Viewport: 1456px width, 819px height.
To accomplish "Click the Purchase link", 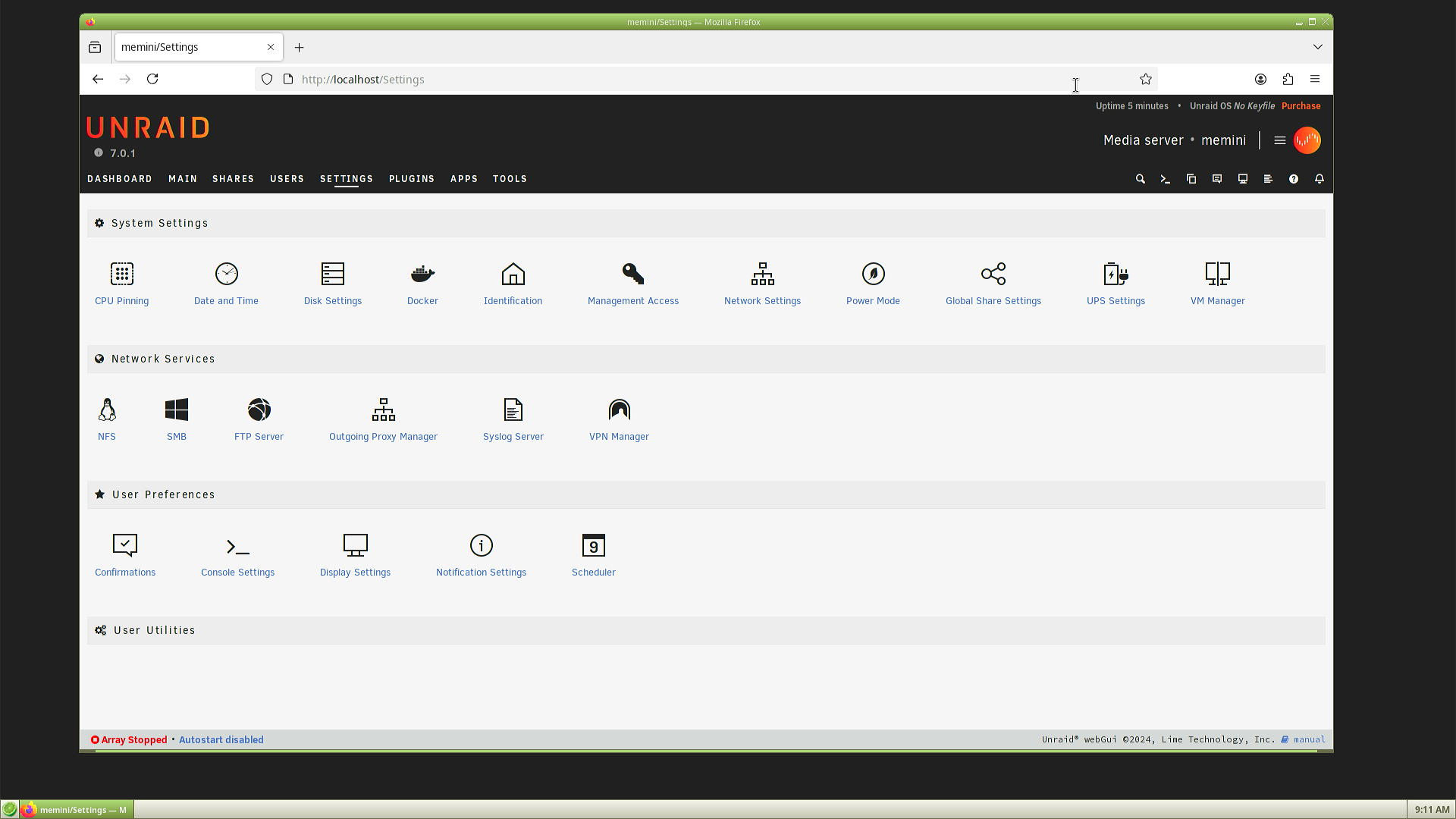I will click(x=1301, y=106).
